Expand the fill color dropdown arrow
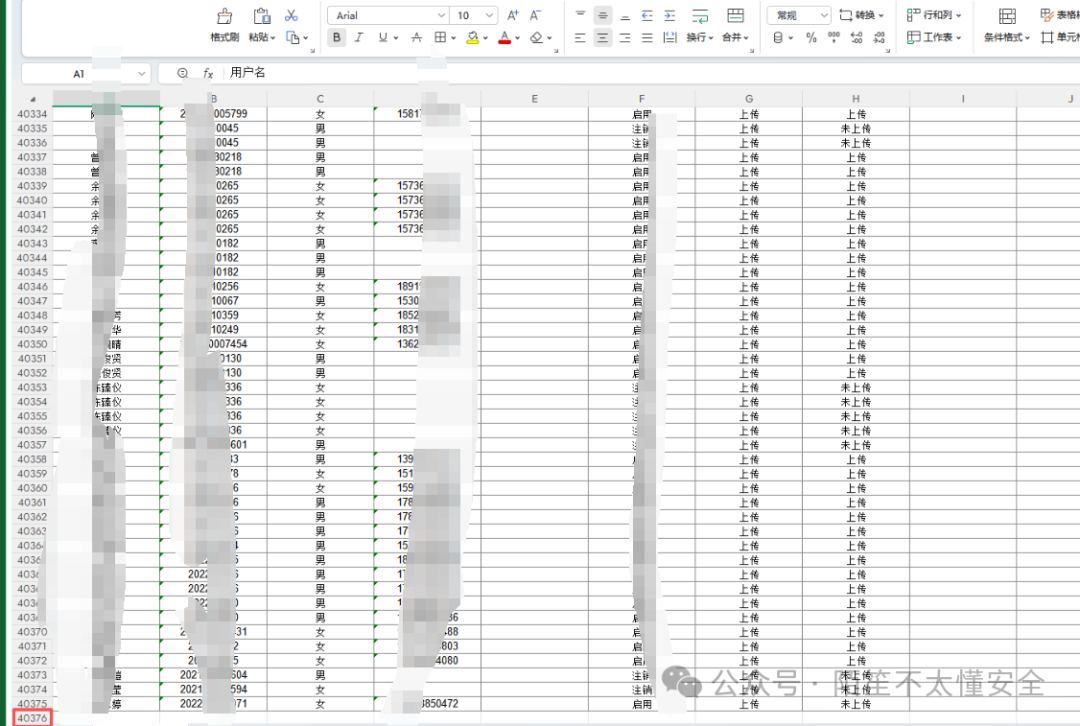The width and height of the screenshot is (1080, 726). (x=486, y=38)
